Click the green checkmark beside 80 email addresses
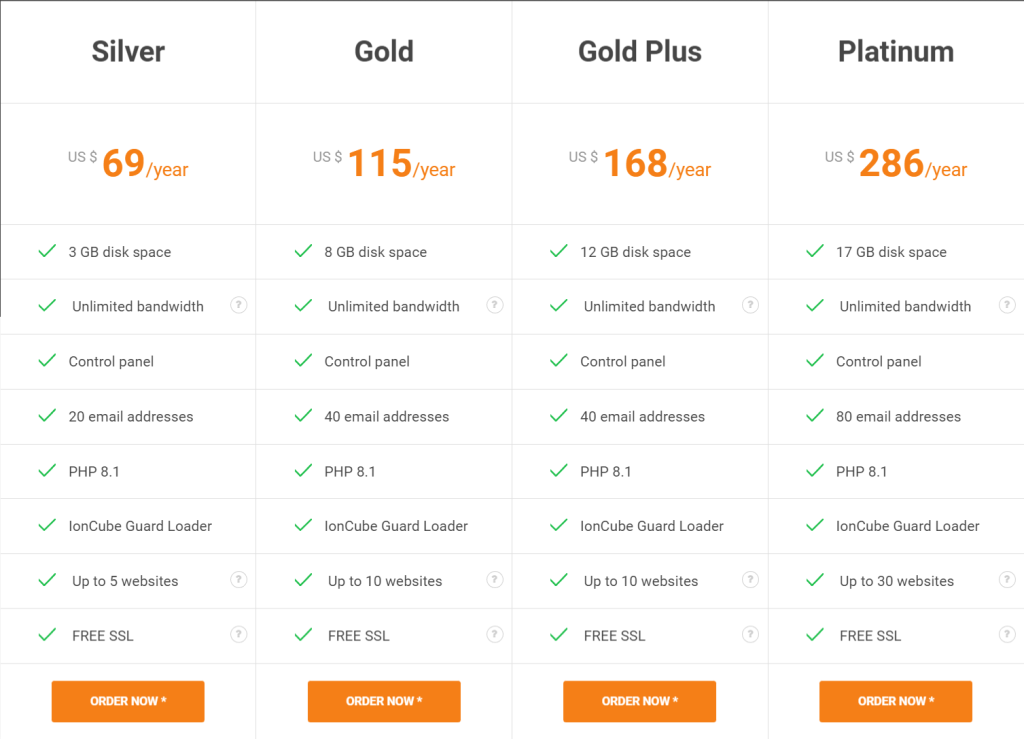Screen dimensions: 1024x739 [814, 416]
